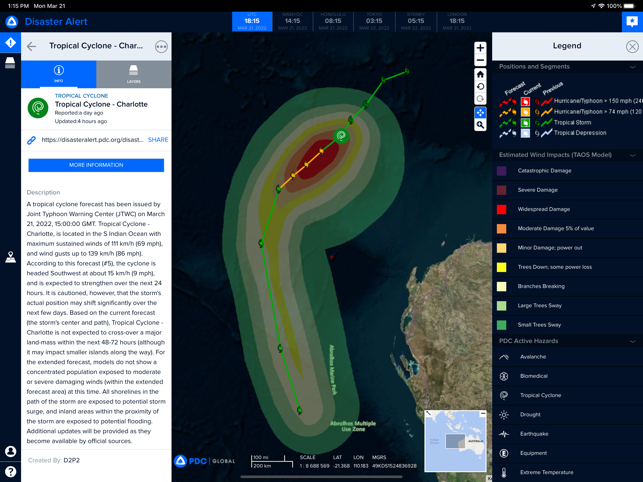Click the Avalanche hazard legend icon
The image size is (643, 482).
[504, 357]
